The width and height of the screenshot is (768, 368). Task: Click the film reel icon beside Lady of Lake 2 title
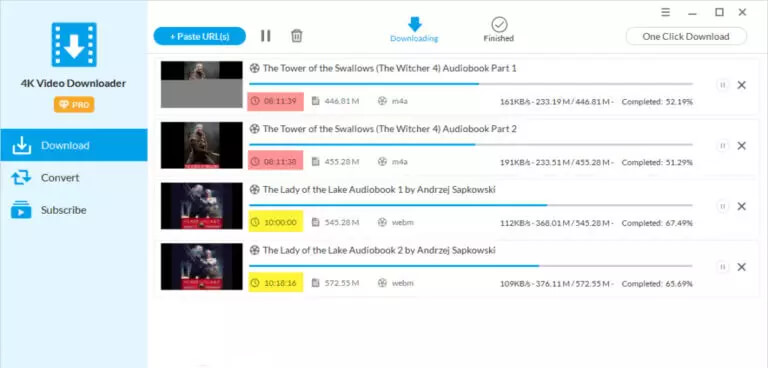pos(254,250)
